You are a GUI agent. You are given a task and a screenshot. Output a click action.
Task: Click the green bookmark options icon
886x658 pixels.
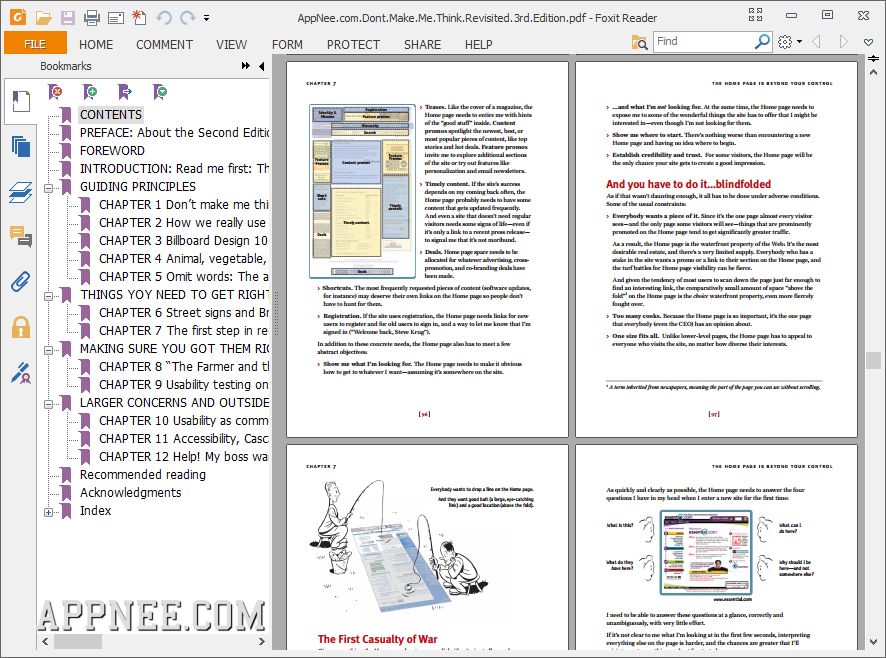tap(160, 92)
